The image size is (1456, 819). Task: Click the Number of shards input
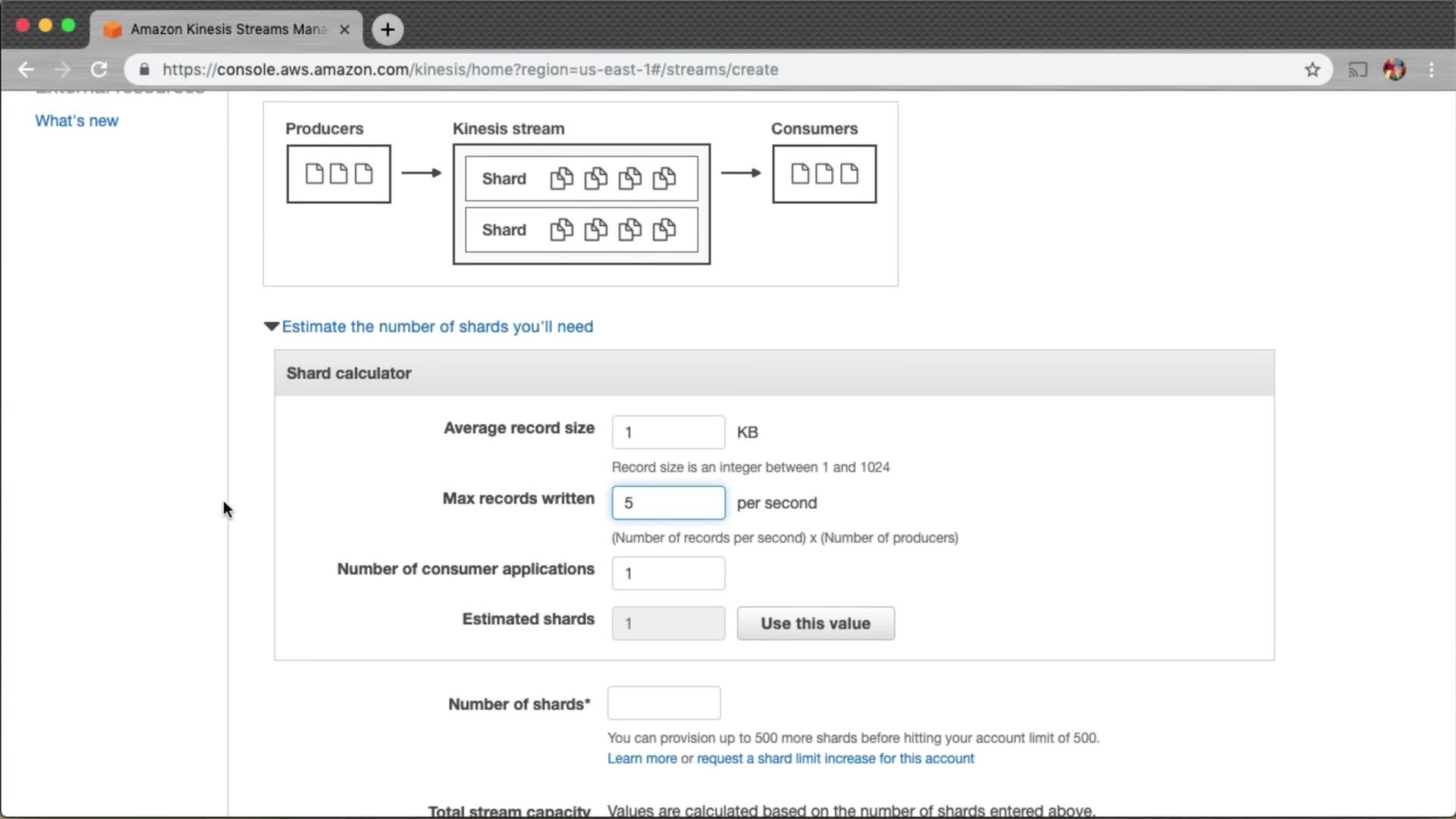click(x=664, y=704)
